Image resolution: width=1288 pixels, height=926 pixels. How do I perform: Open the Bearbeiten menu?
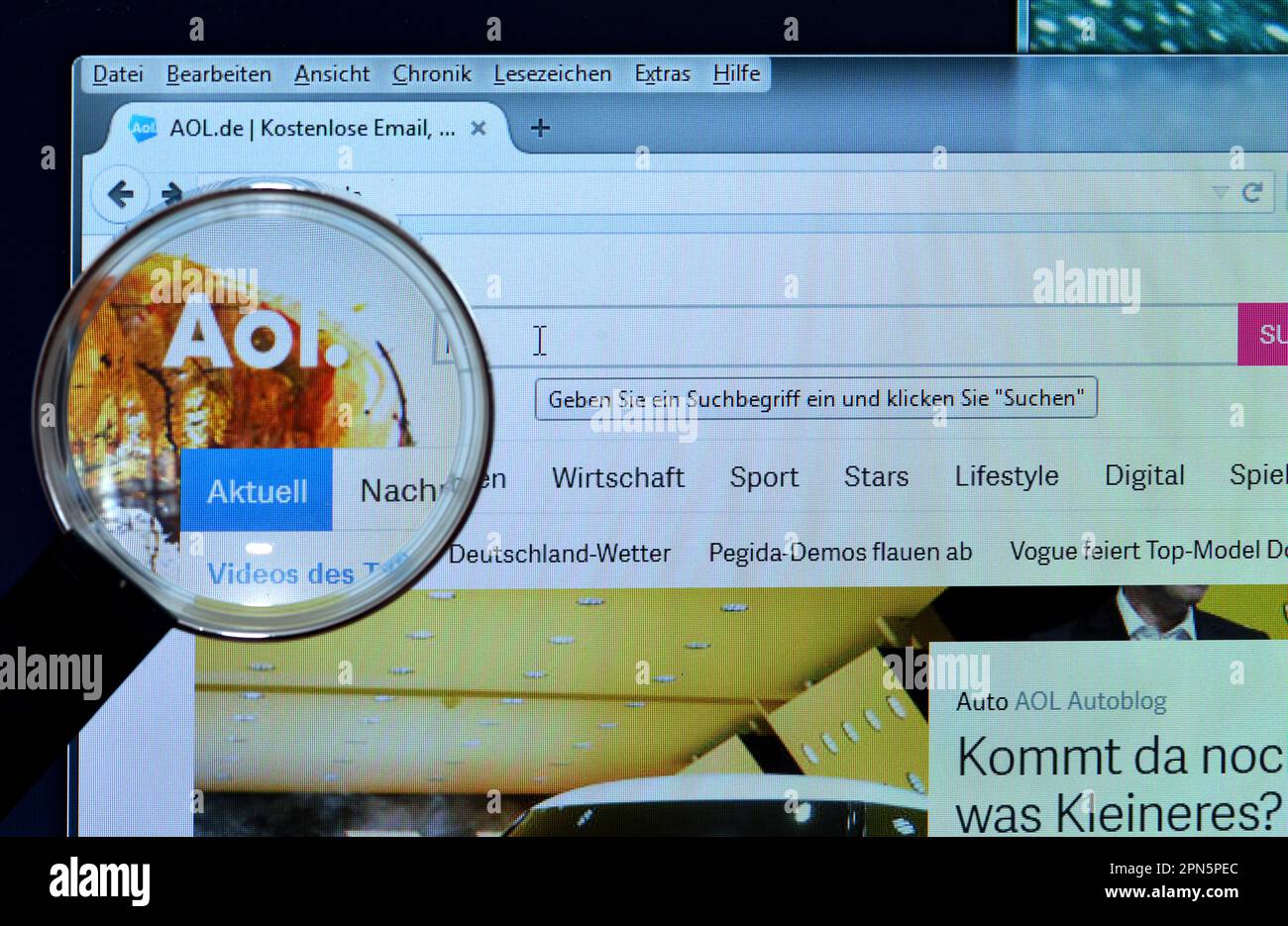coord(219,74)
